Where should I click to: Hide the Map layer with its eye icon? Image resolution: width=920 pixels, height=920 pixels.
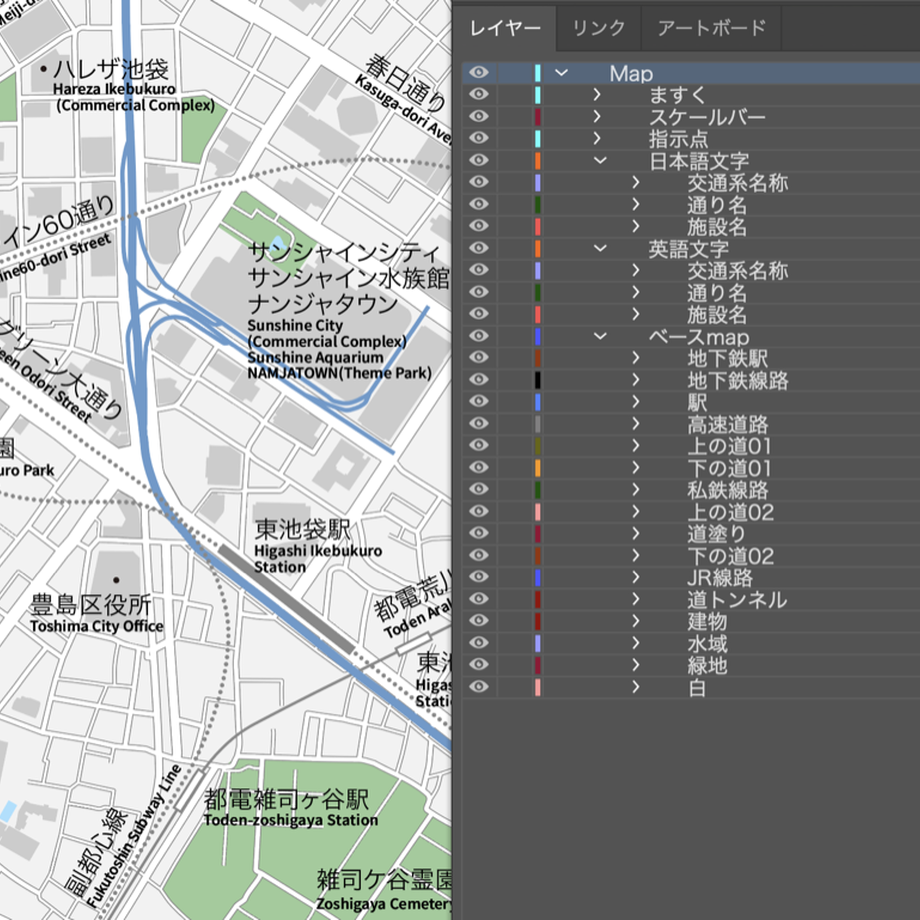(x=479, y=73)
